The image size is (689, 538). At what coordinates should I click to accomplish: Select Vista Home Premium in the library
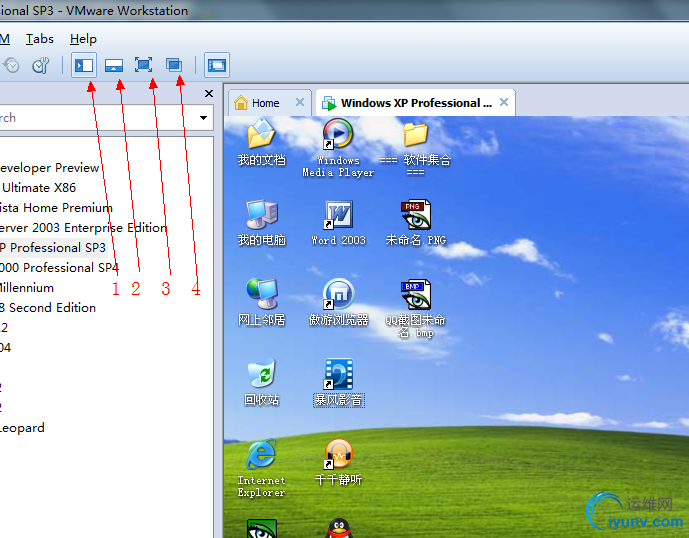tap(56, 207)
